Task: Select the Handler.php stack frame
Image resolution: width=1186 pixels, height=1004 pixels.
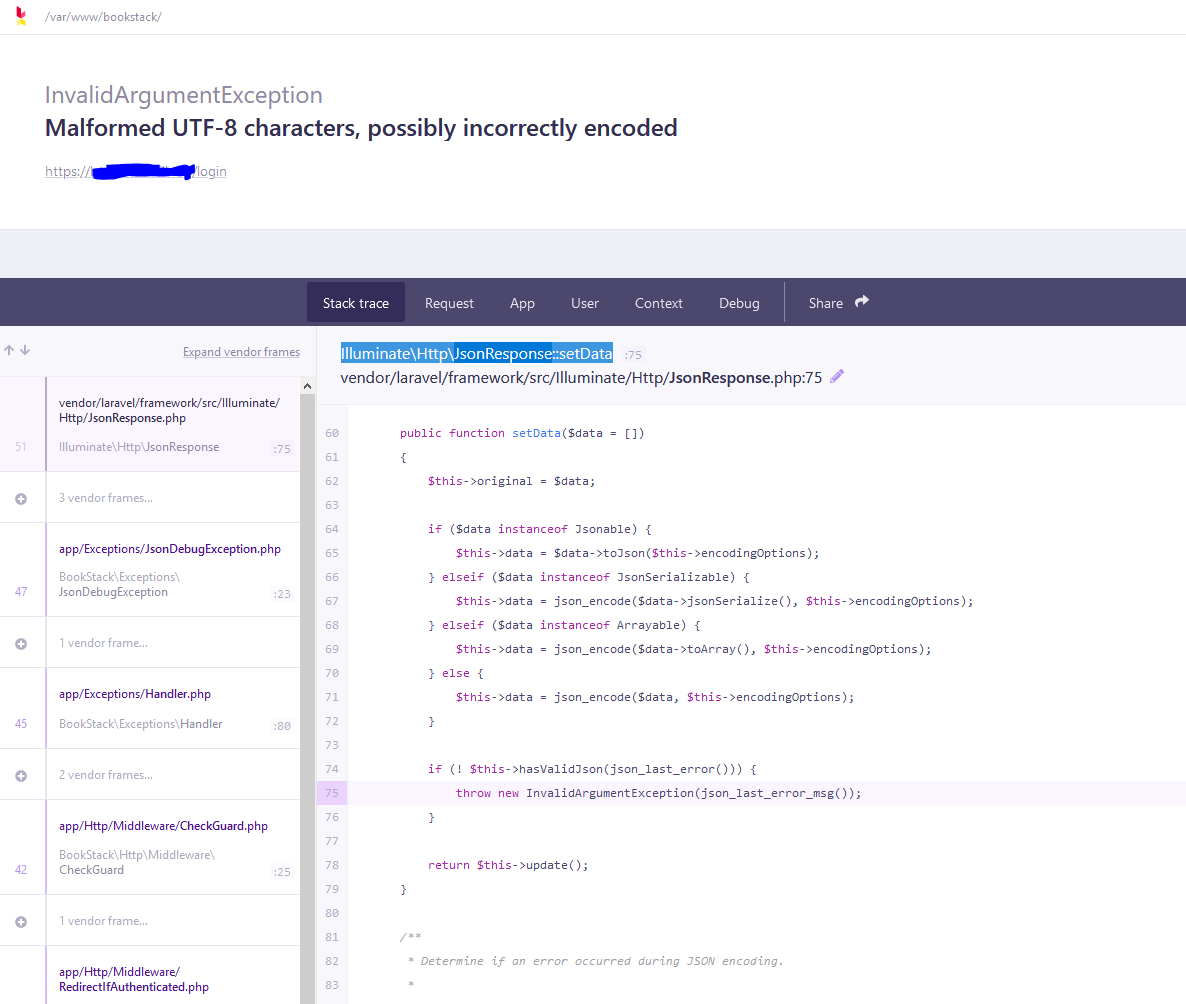Action: click(170, 708)
